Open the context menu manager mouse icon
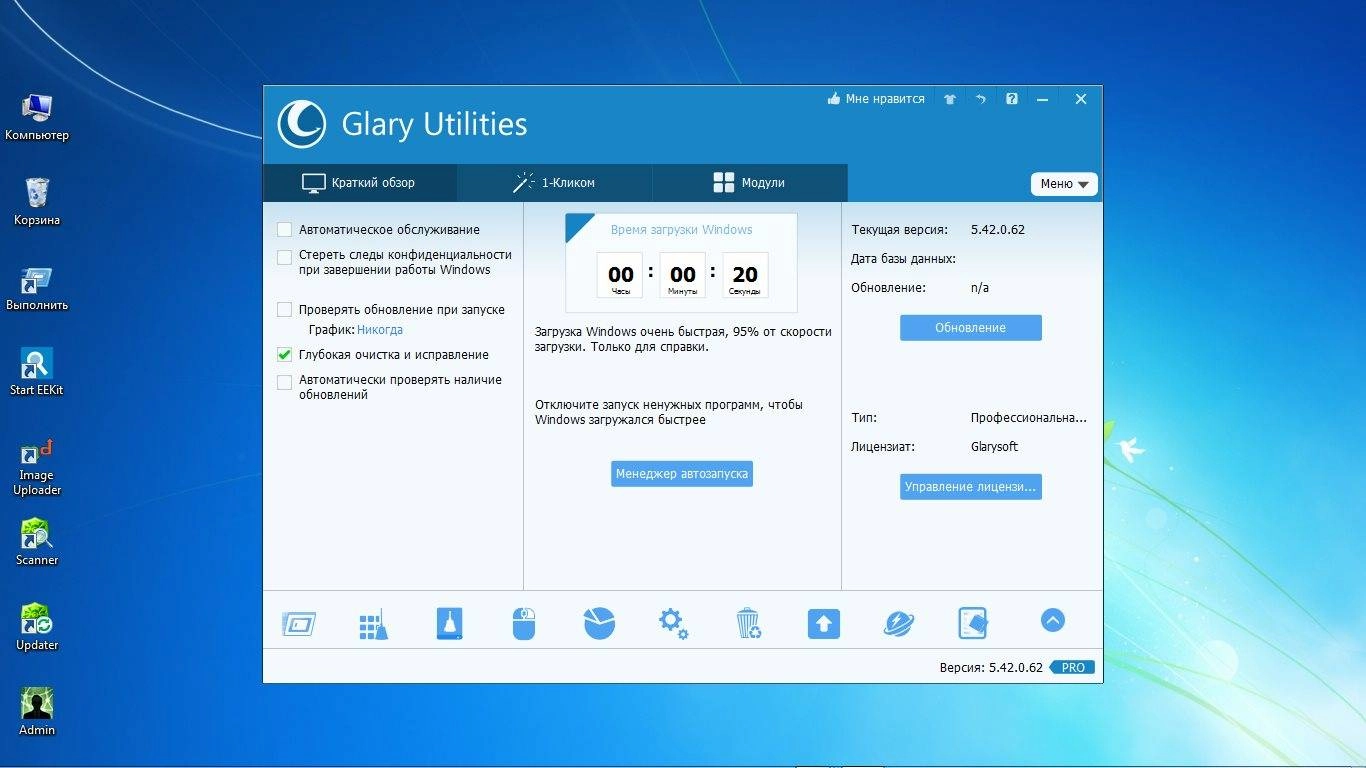Image resolution: width=1366 pixels, height=768 pixels. 524,623
